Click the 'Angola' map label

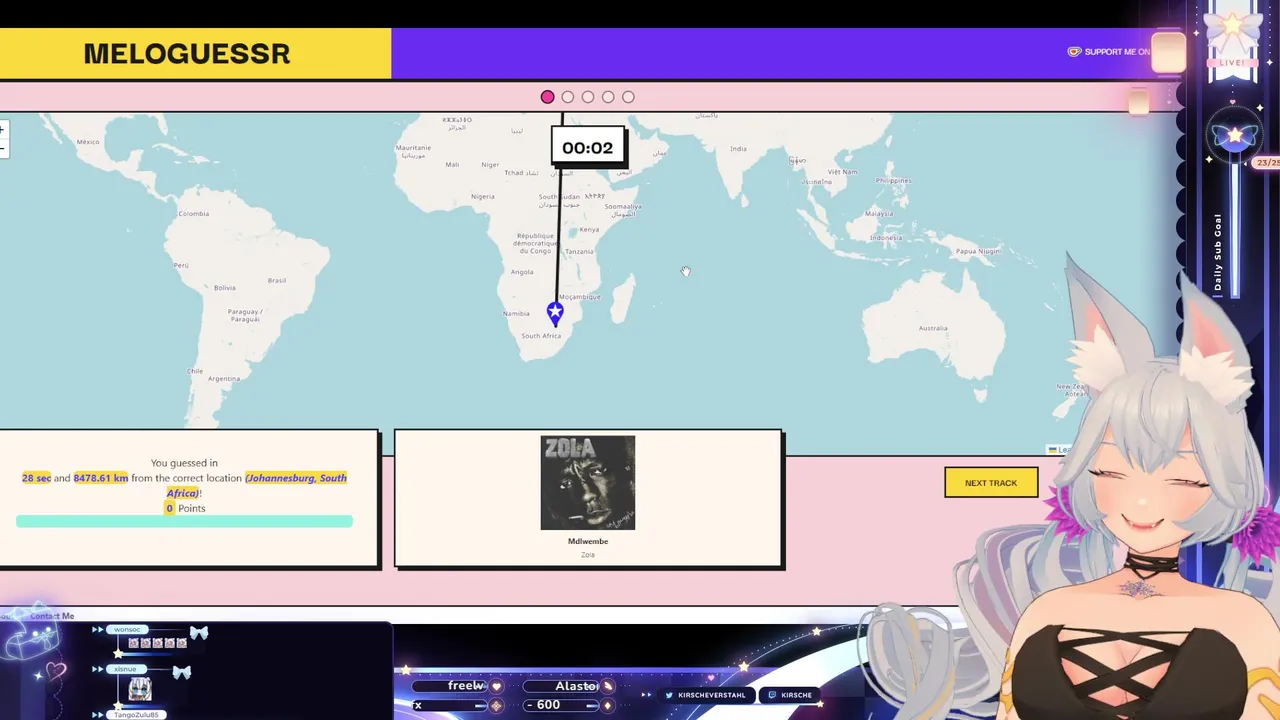click(522, 272)
